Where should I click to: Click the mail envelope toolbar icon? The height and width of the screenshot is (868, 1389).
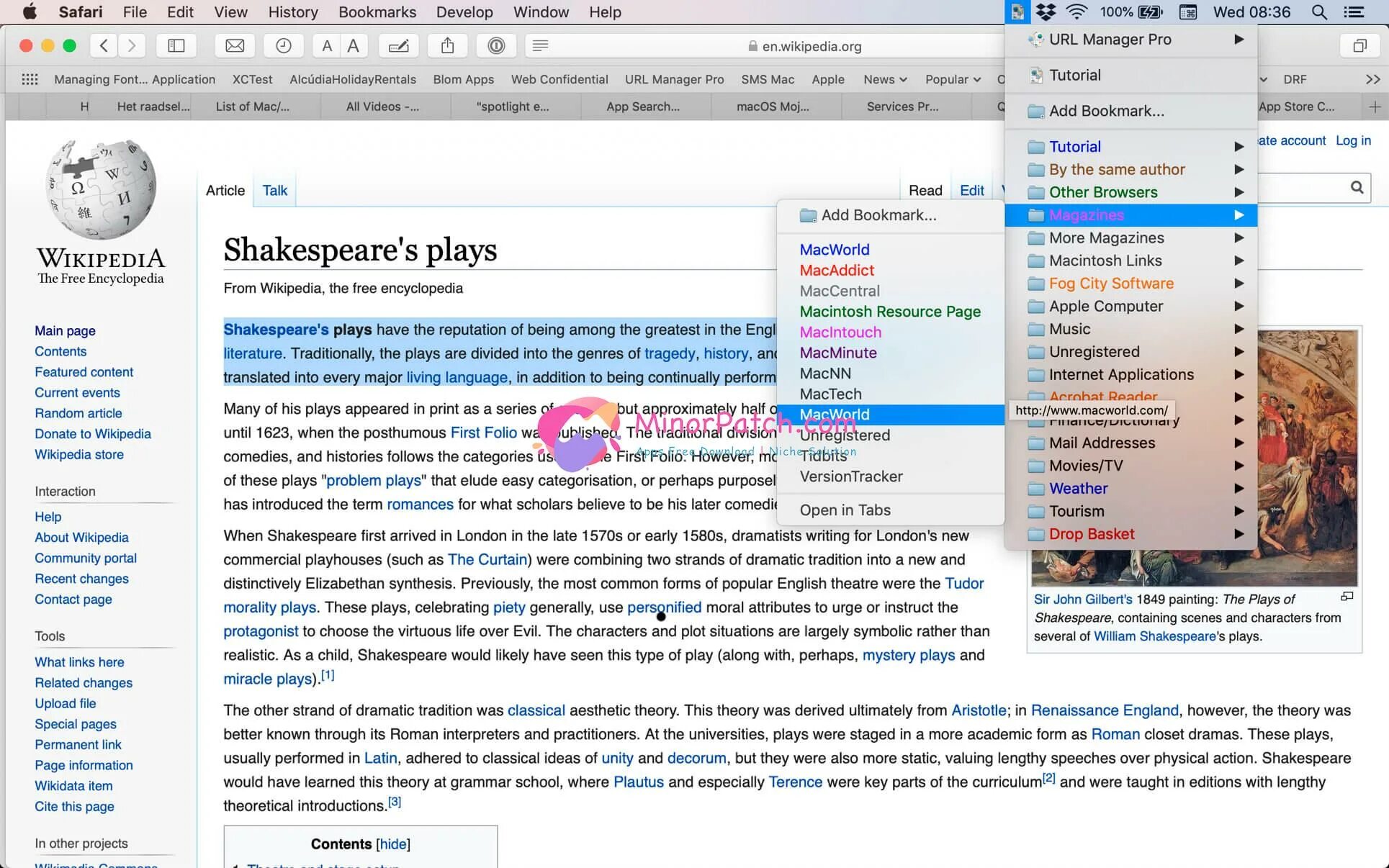click(x=235, y=46)
